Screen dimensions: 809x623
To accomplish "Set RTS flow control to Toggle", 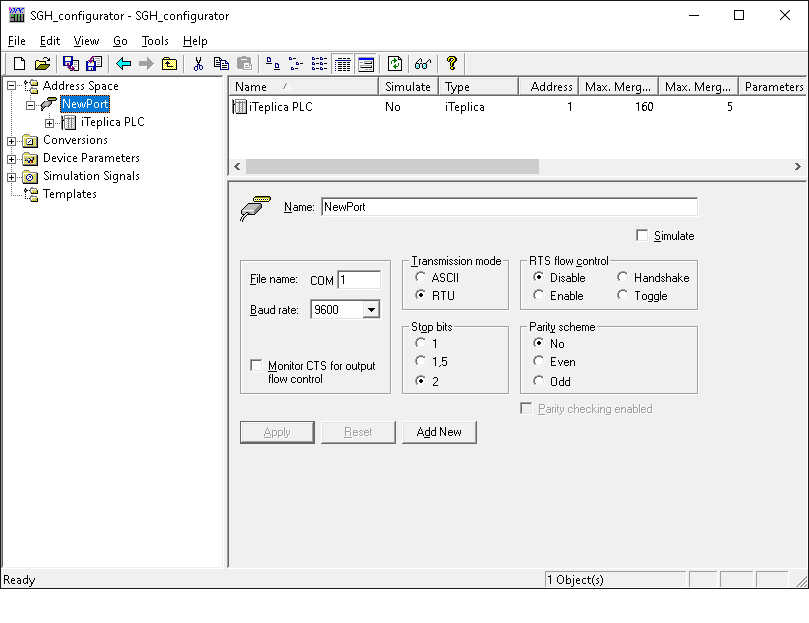I will point(623,295).
